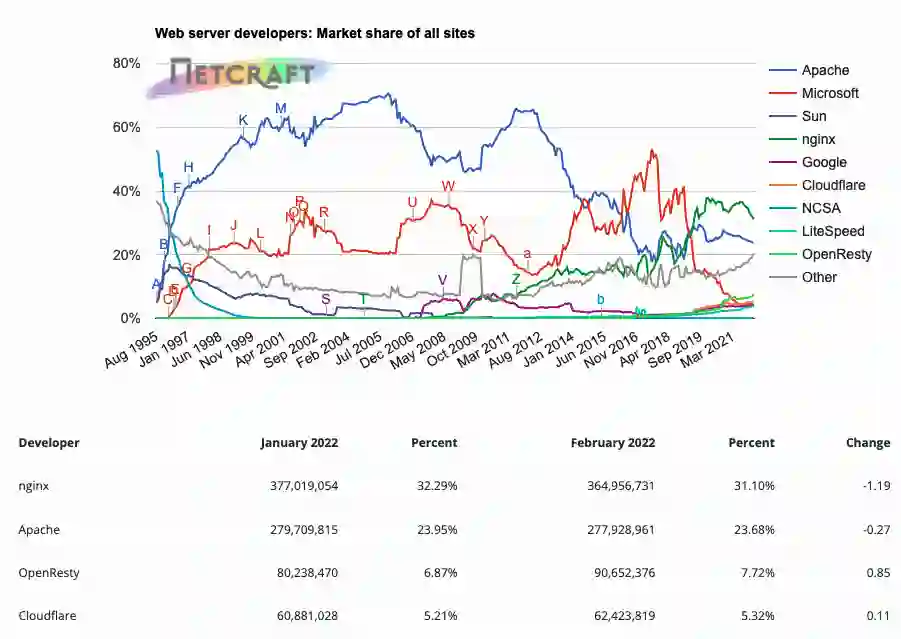Click the "Change" column header
This screenshot has width=901, height=639.
click(x=867, y=442)
